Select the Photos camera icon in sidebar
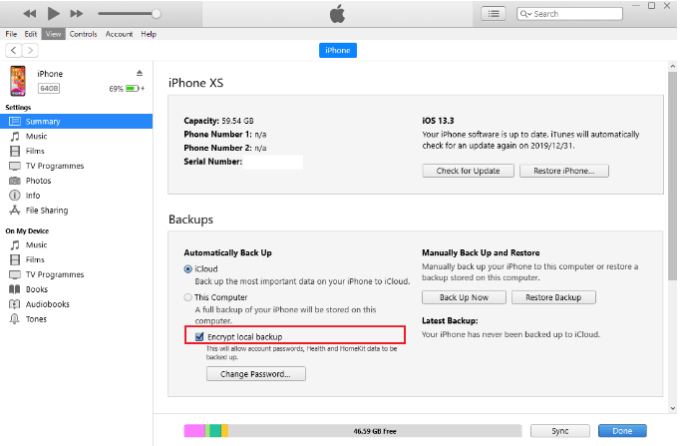The width and height of the screenshot is (680, 446). click(x=15, y=181)
